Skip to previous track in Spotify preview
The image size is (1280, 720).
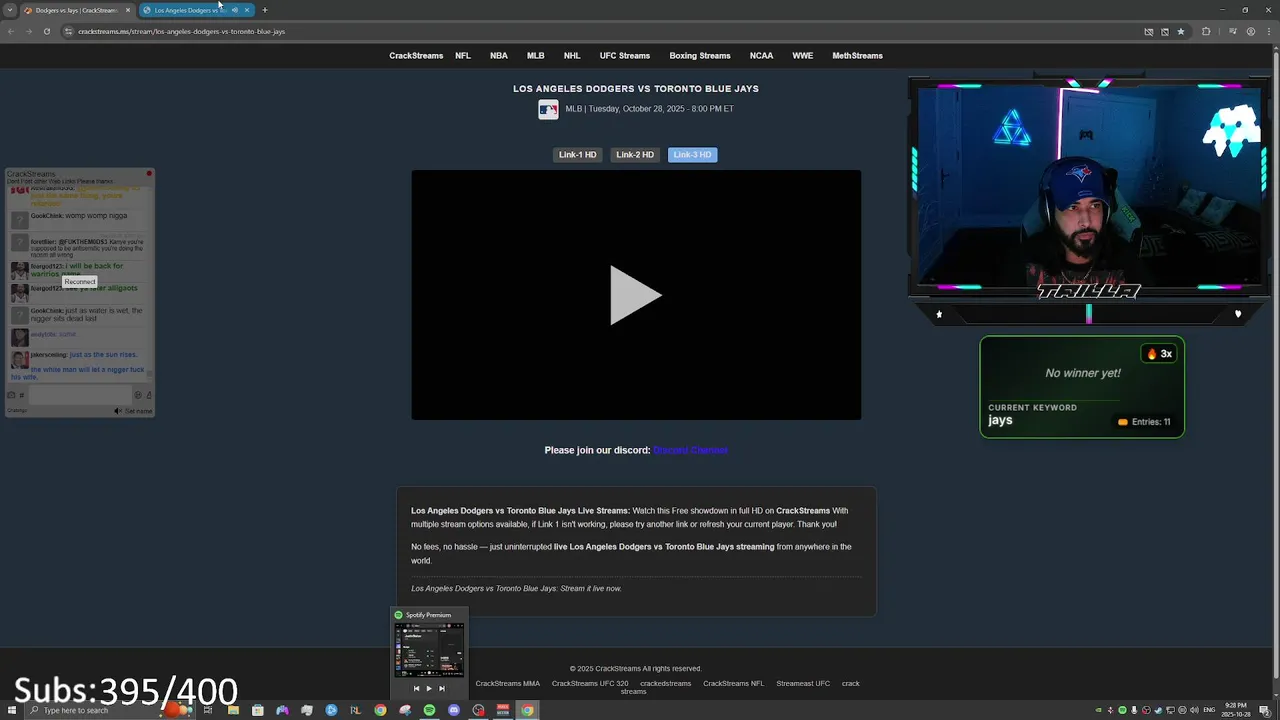(x=417, y=688)
